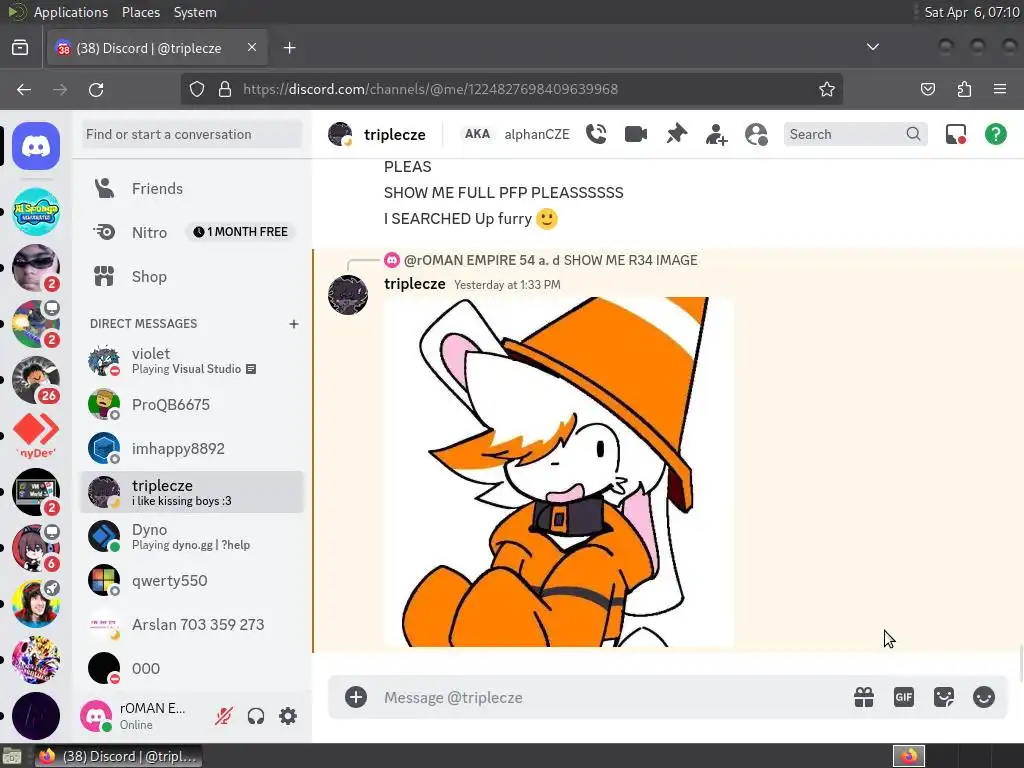The image size is (1024, 768).
Task: Open Shop page
Action: pyautogui.click(x=192, y=276)
